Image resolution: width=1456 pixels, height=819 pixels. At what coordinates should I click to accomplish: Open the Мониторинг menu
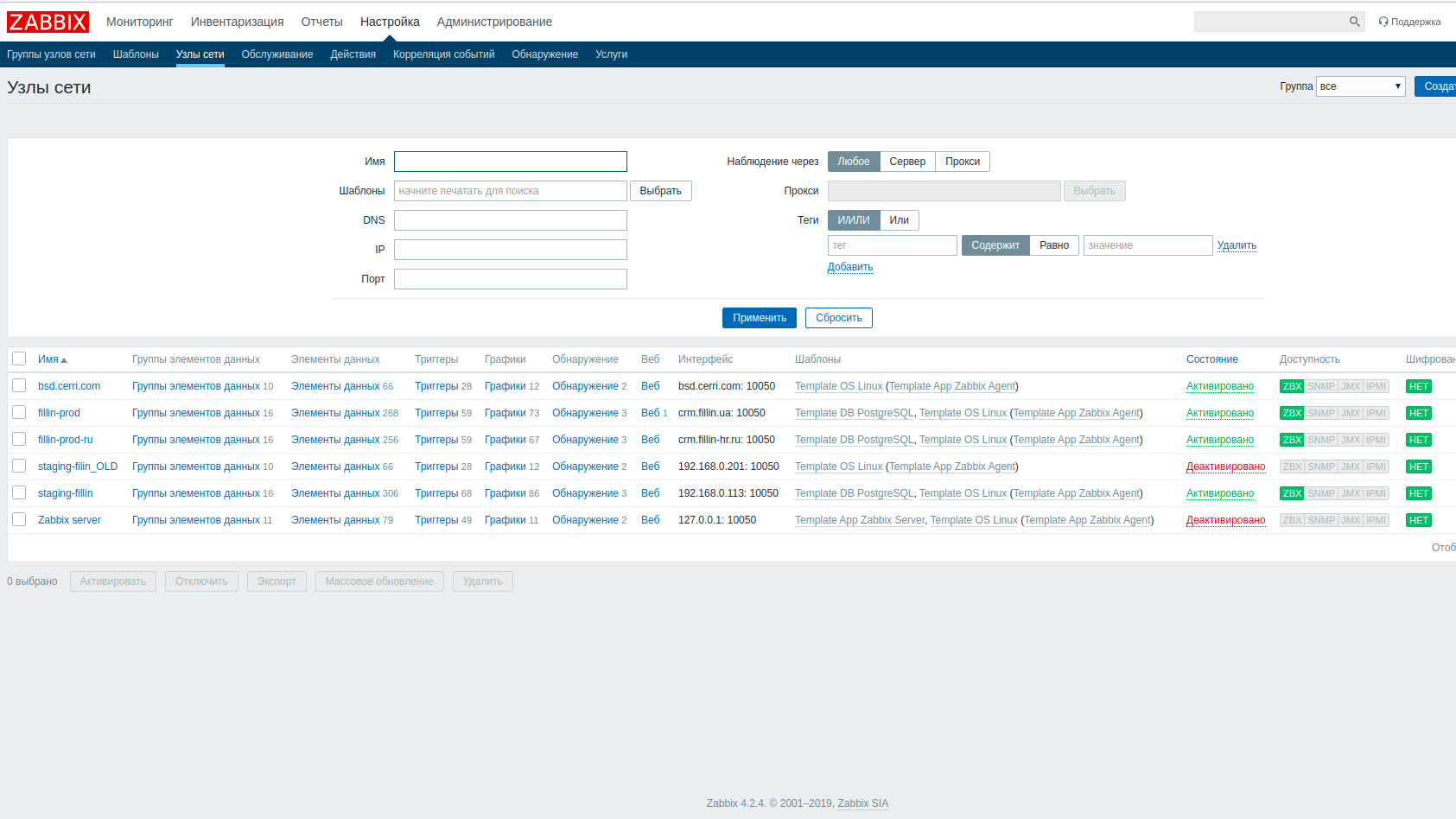[x=140, y=22]
